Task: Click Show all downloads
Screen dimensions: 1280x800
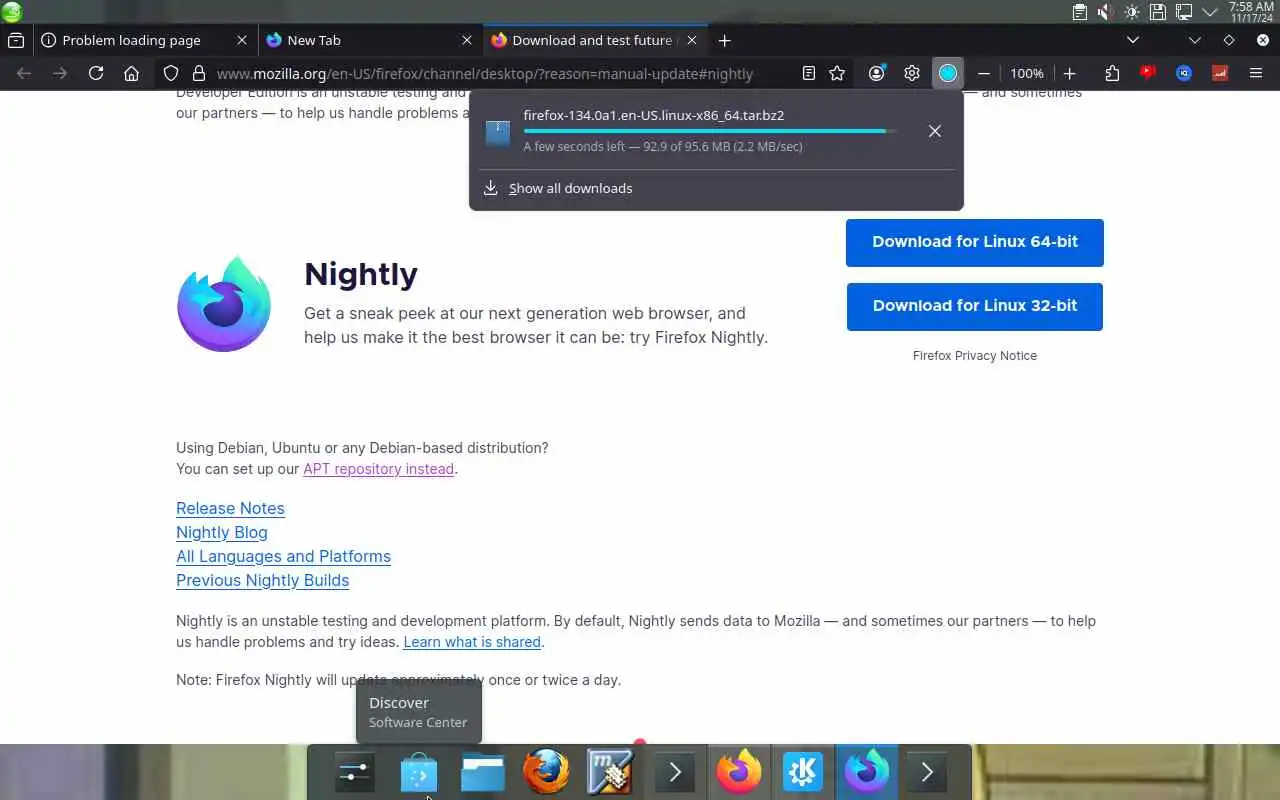Action: tap(570, 188)
